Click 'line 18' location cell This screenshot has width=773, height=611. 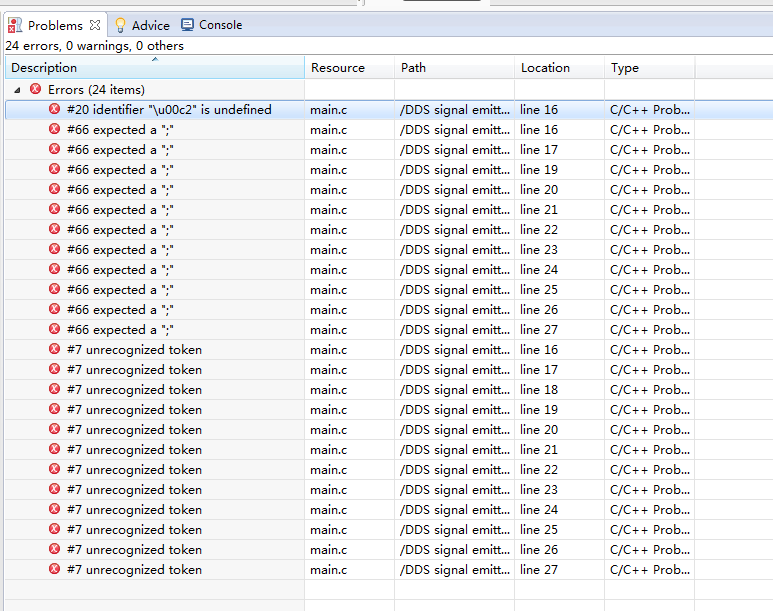[538, 390]
